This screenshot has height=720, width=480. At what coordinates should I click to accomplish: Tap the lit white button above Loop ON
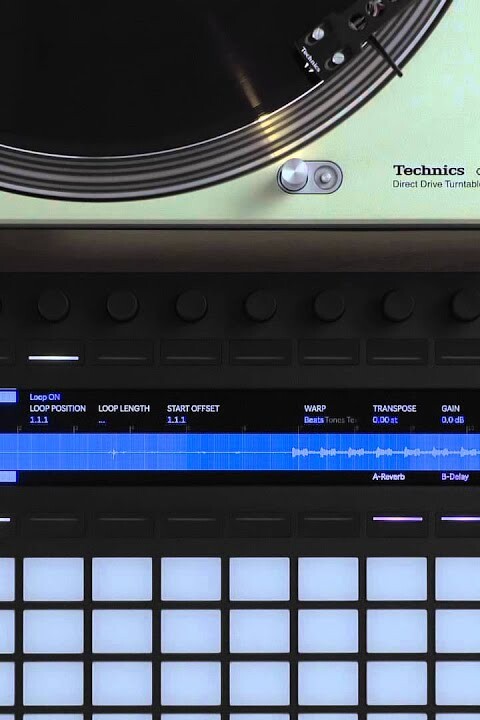coord(54,358)
